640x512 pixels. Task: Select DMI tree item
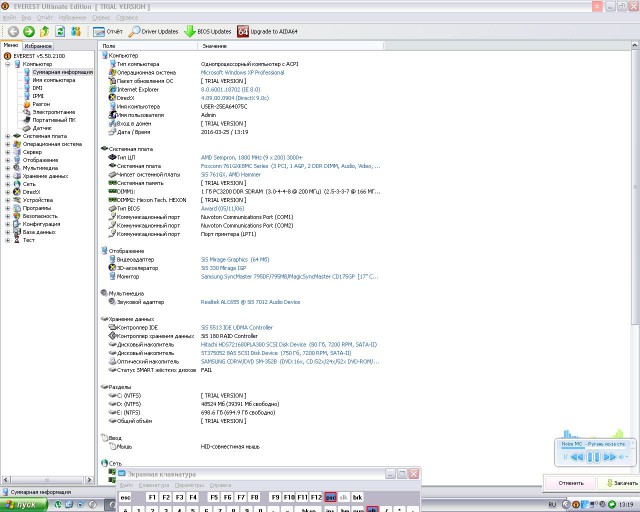(38, 88)
